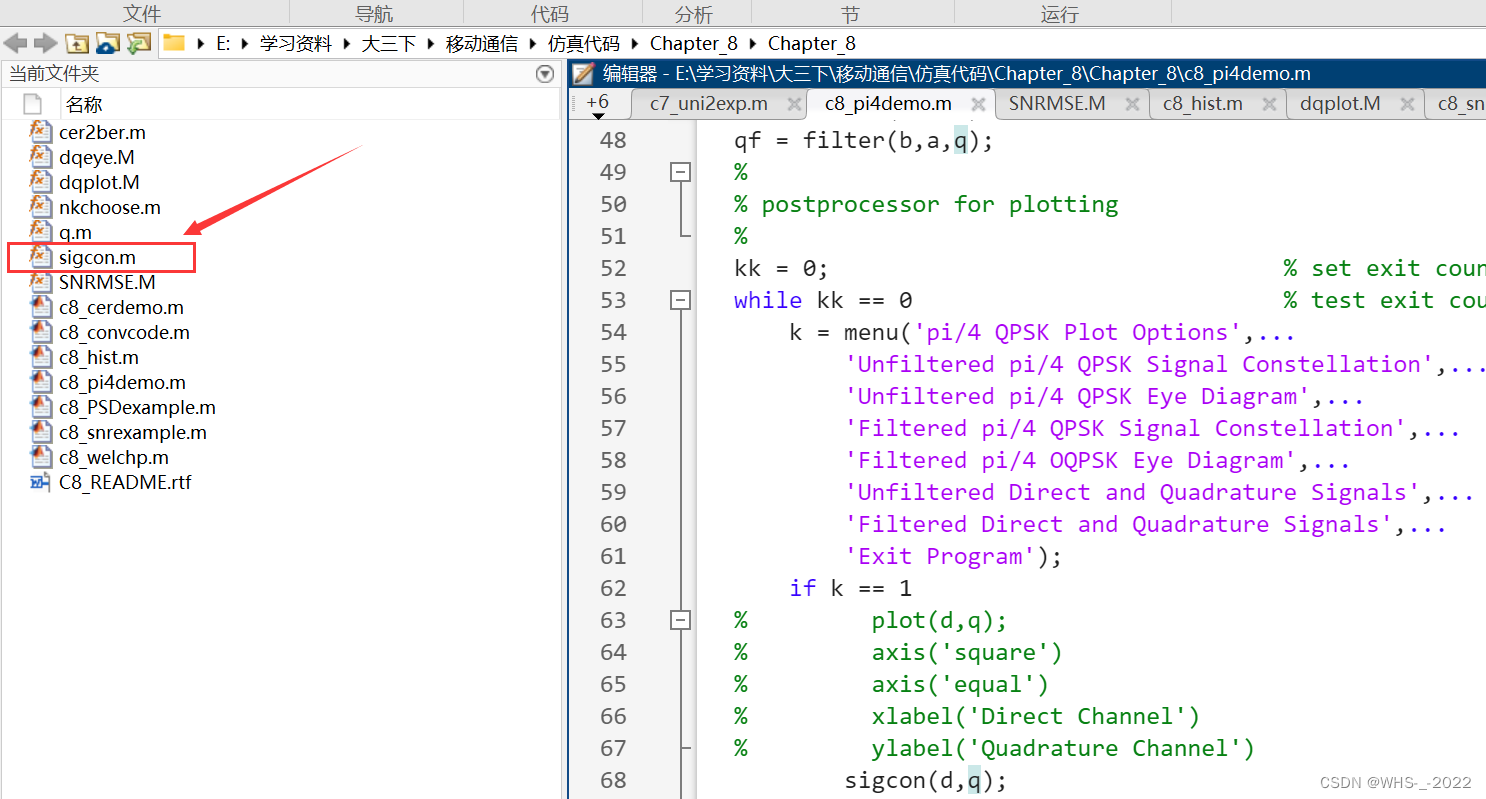Collapse the while loop at line 53
This screenshot has height=799, width=1486.
tap(680, 300)
